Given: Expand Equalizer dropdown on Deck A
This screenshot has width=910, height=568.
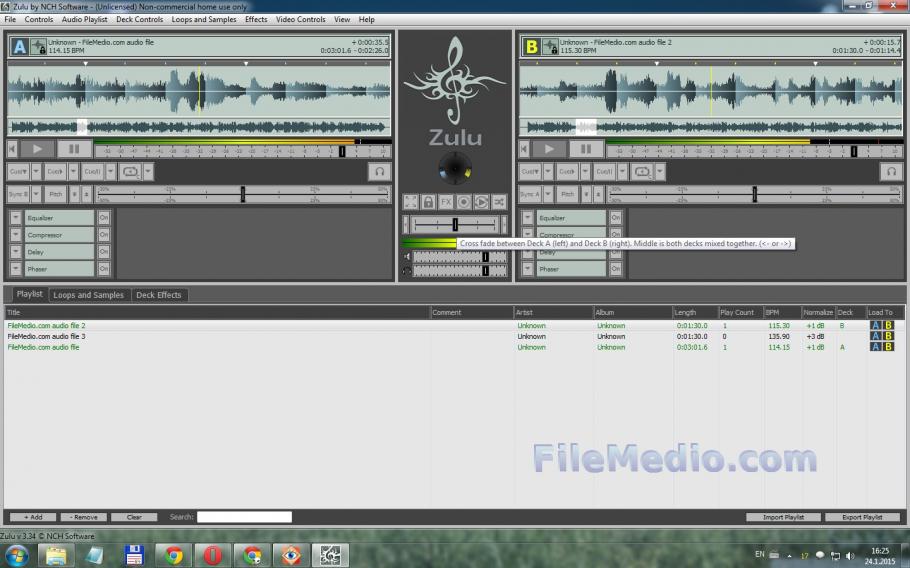Looking at the screenshot, I should coord(16,218).
